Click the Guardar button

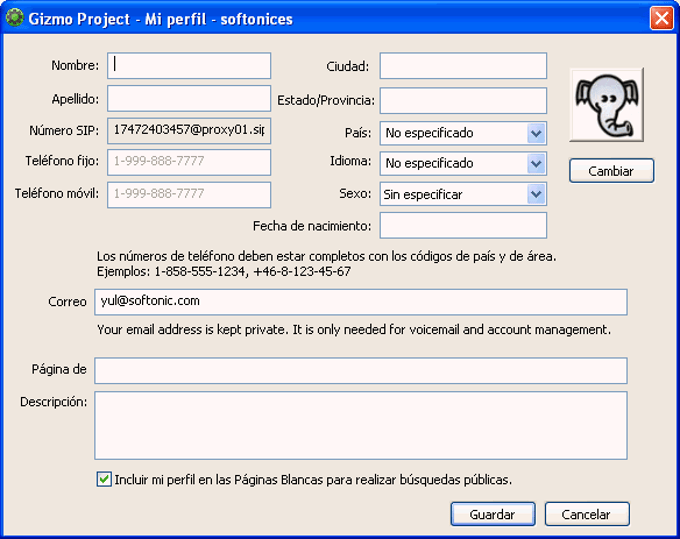[x=492, y=514]
